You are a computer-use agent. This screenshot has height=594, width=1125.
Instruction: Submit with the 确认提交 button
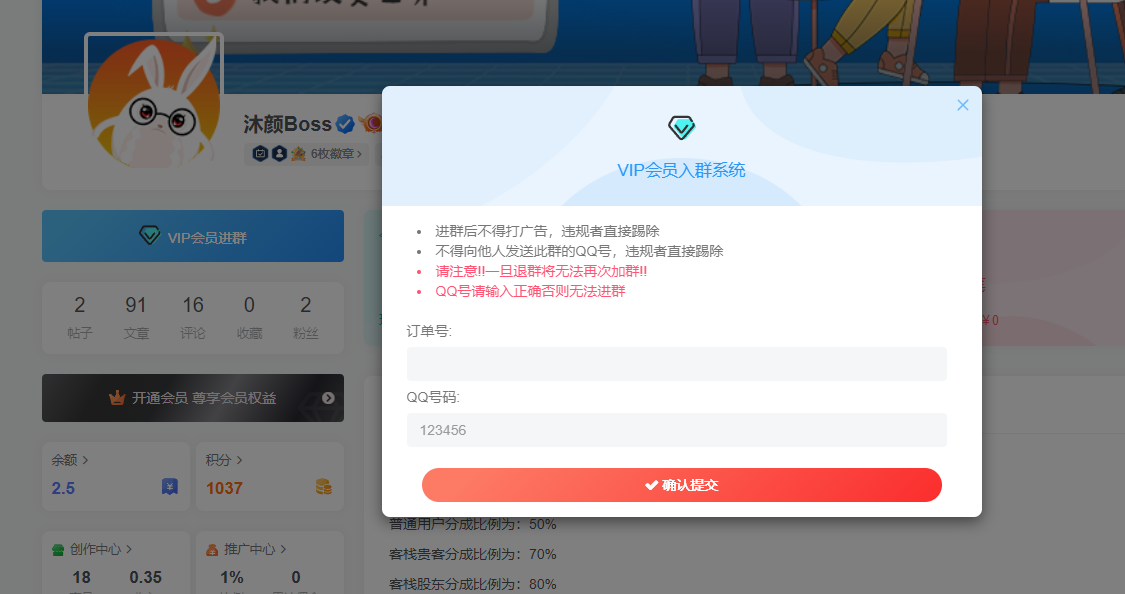682,485
